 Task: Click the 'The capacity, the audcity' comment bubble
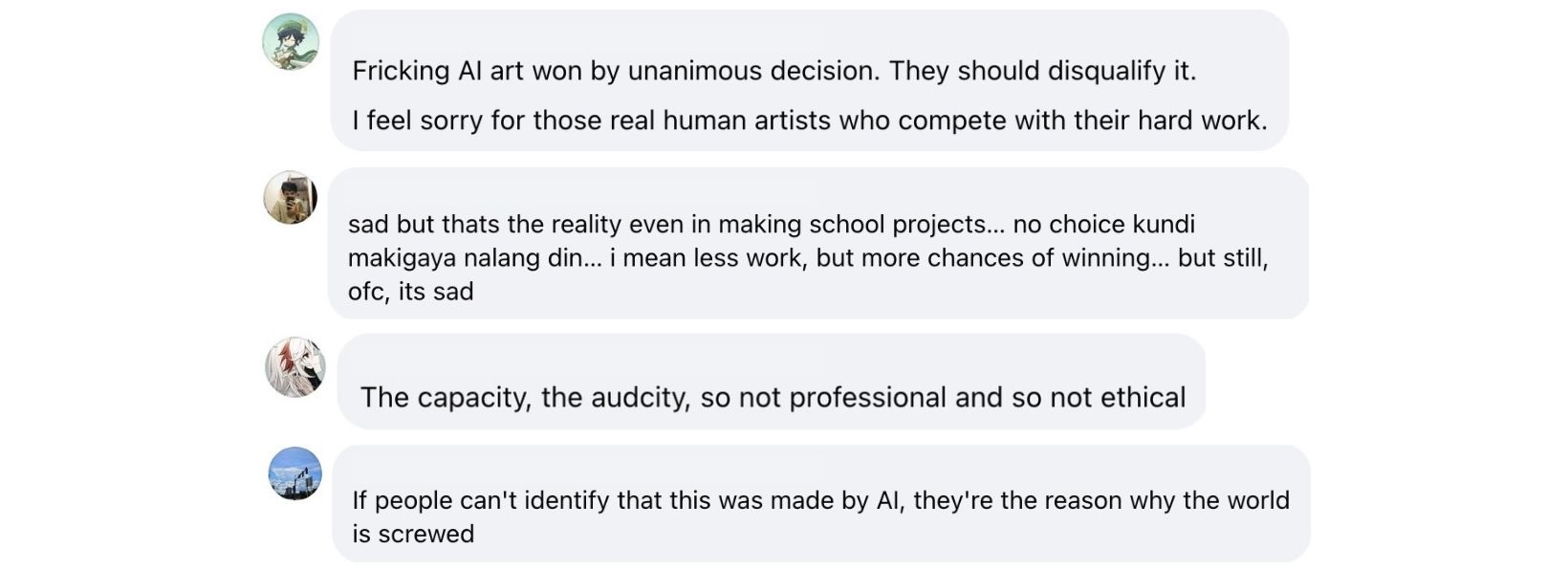772,381
